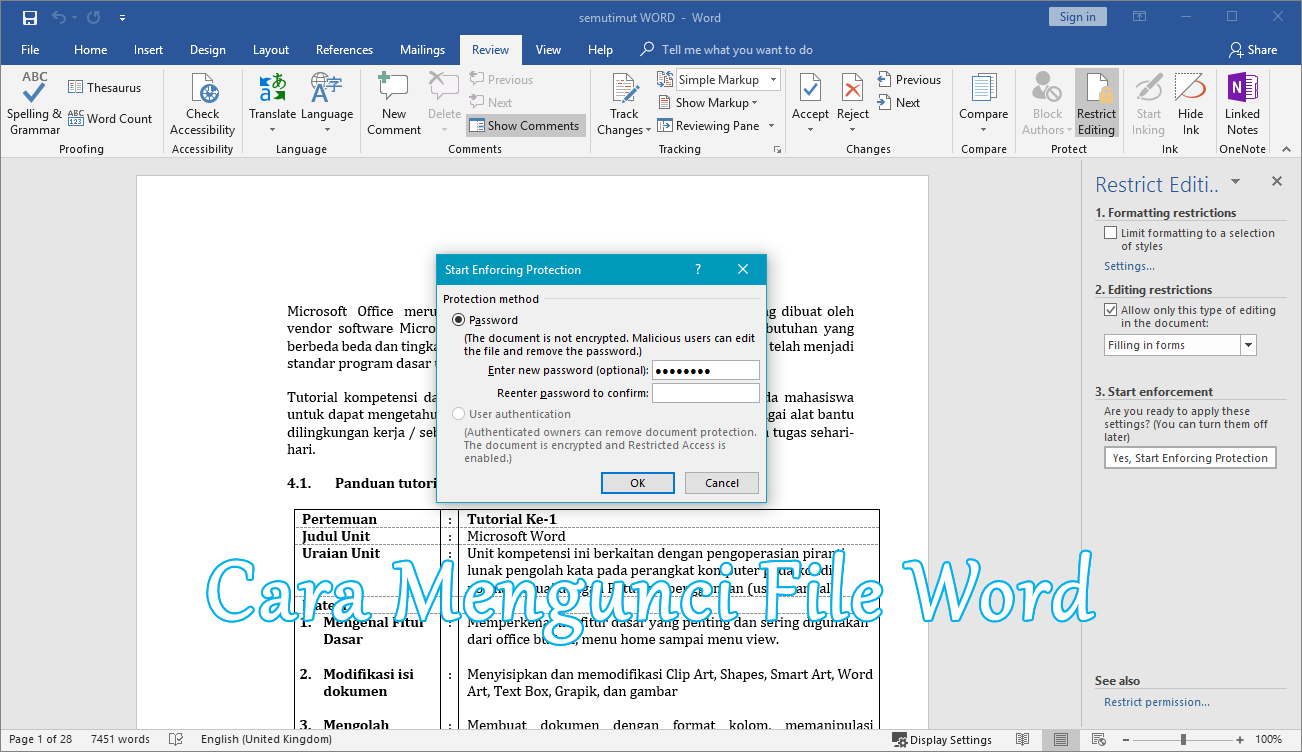Click the Accept change icon
Screen dimensions: 1302x752
point(811,88)
